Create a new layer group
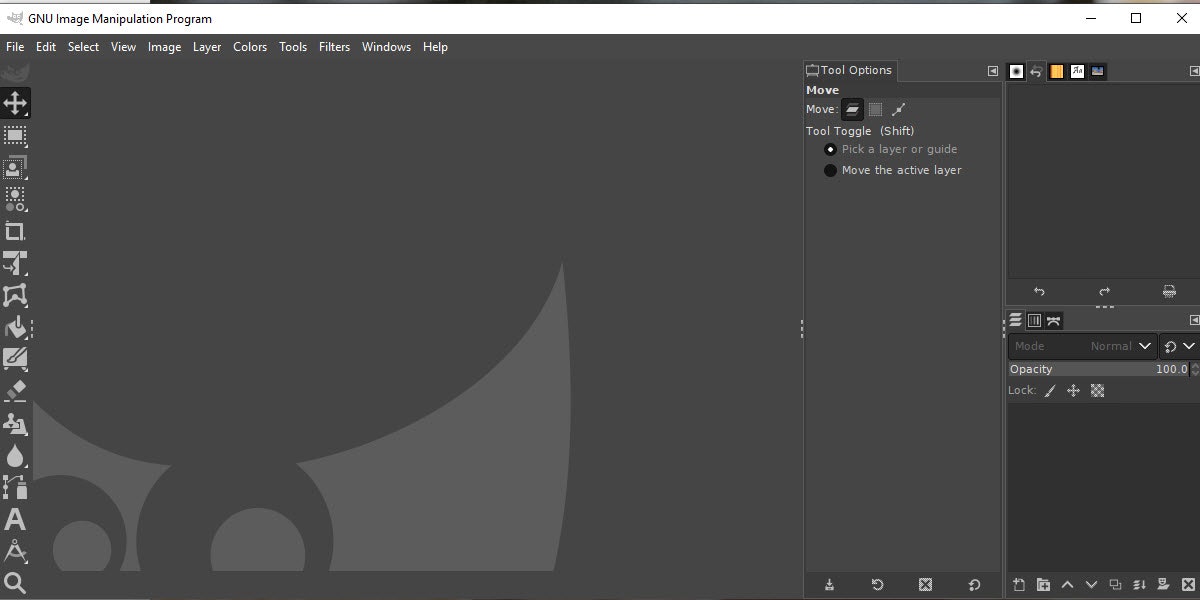Screen dimensions: 1200x600 click(1043, 585)
